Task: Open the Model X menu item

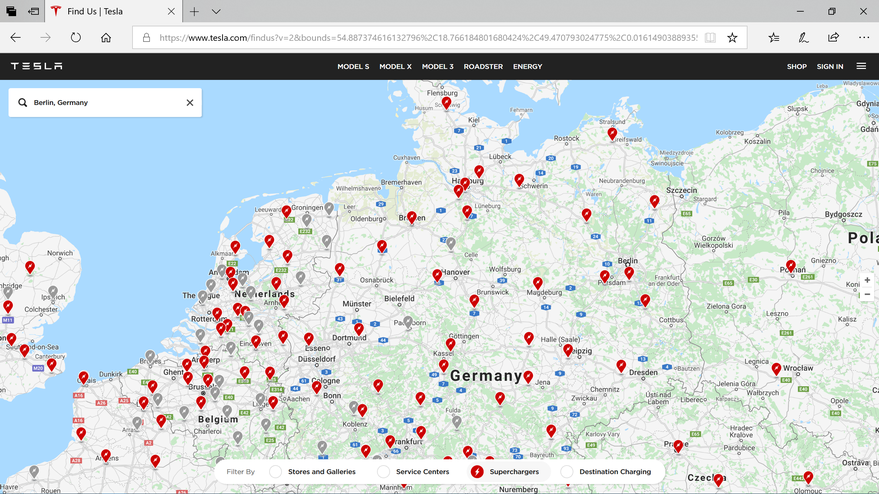Action: [x=395, y=66]
